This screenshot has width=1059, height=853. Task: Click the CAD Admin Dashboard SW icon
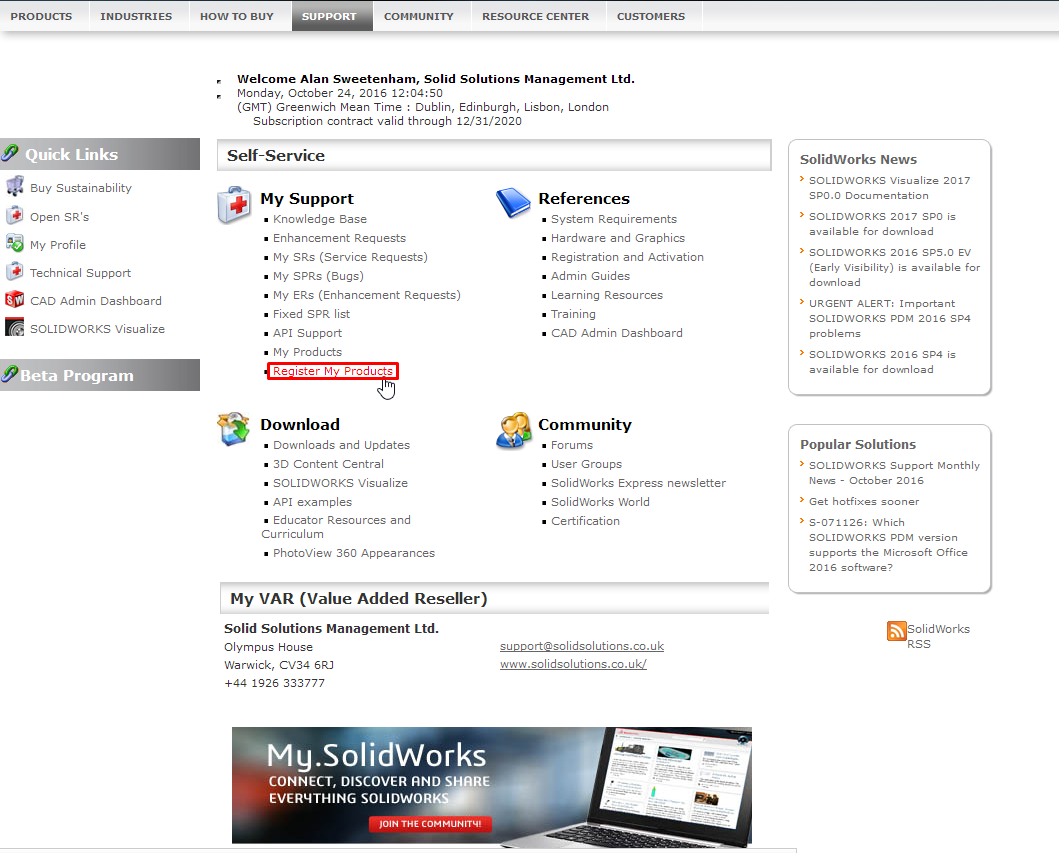[14, 300]
